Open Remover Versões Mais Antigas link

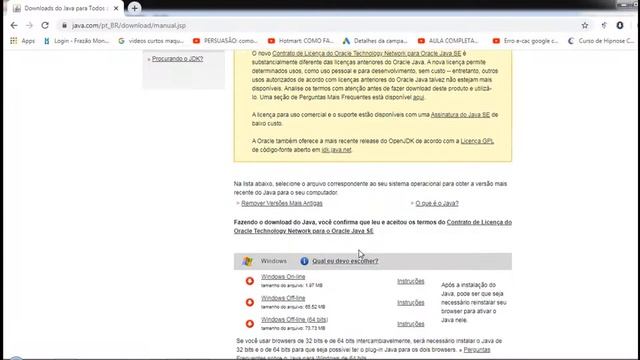tap(282, 203)
